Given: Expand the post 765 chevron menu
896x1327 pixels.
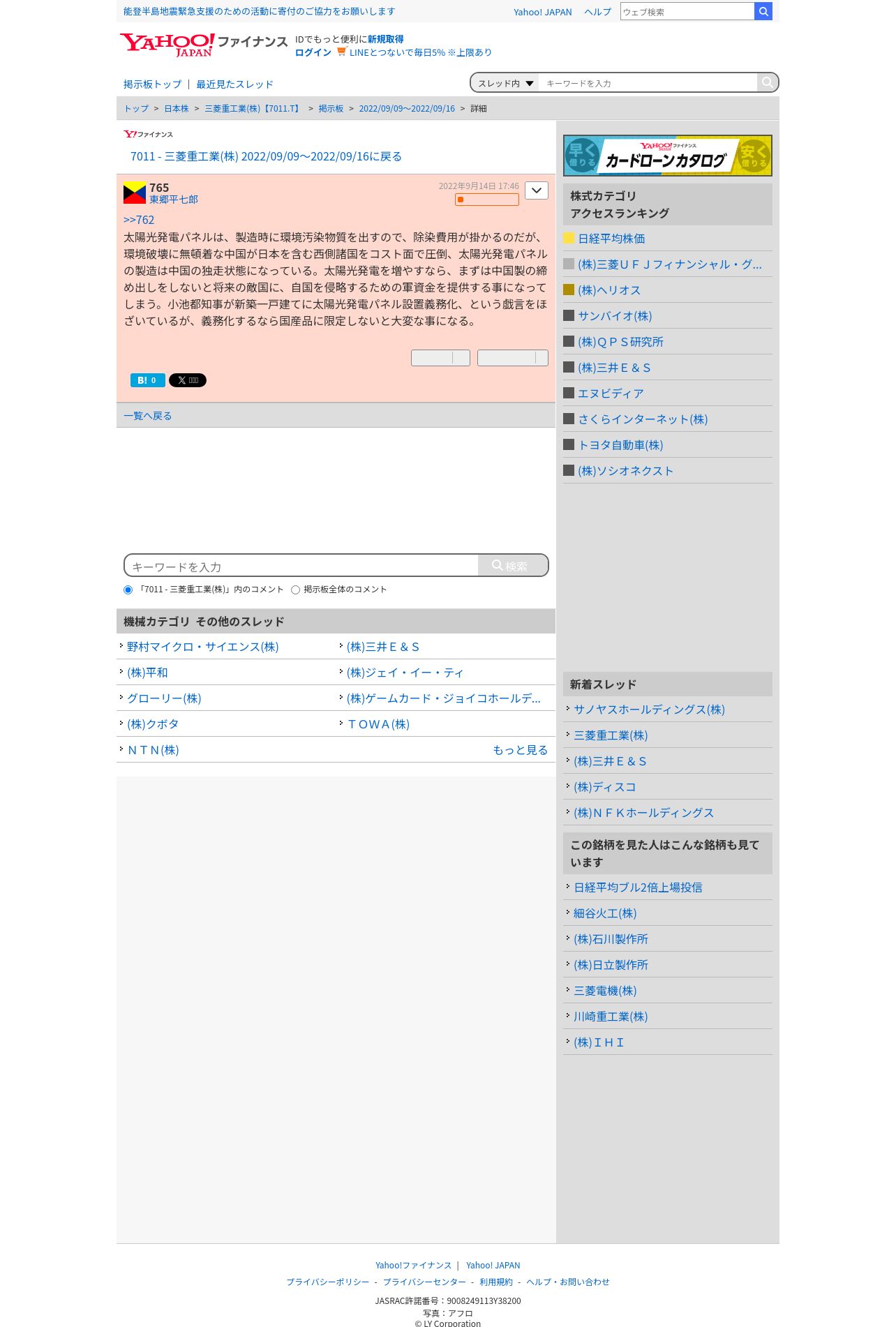Looking at the screenshot, I should 537,190.
